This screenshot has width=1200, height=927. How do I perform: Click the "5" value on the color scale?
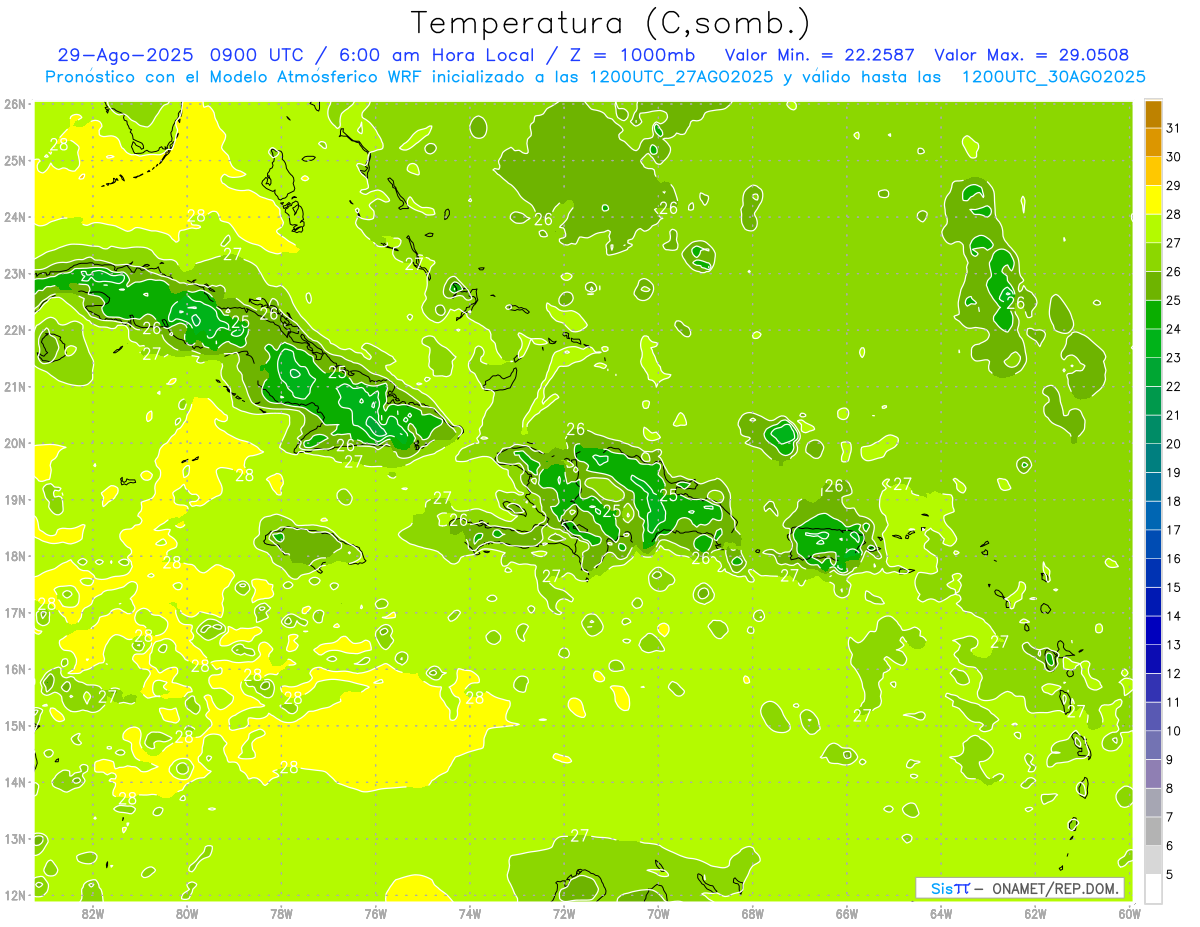click(x=1170, y=875)
